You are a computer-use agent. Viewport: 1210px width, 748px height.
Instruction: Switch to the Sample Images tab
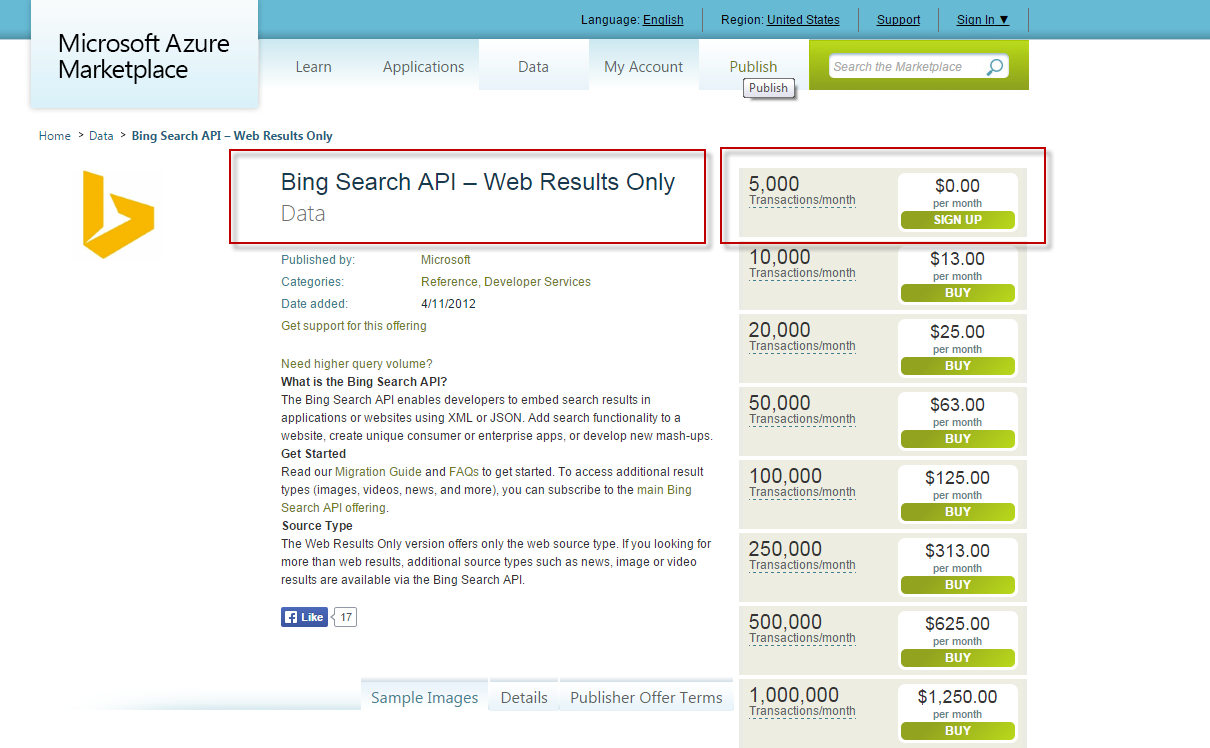(425, 698)
